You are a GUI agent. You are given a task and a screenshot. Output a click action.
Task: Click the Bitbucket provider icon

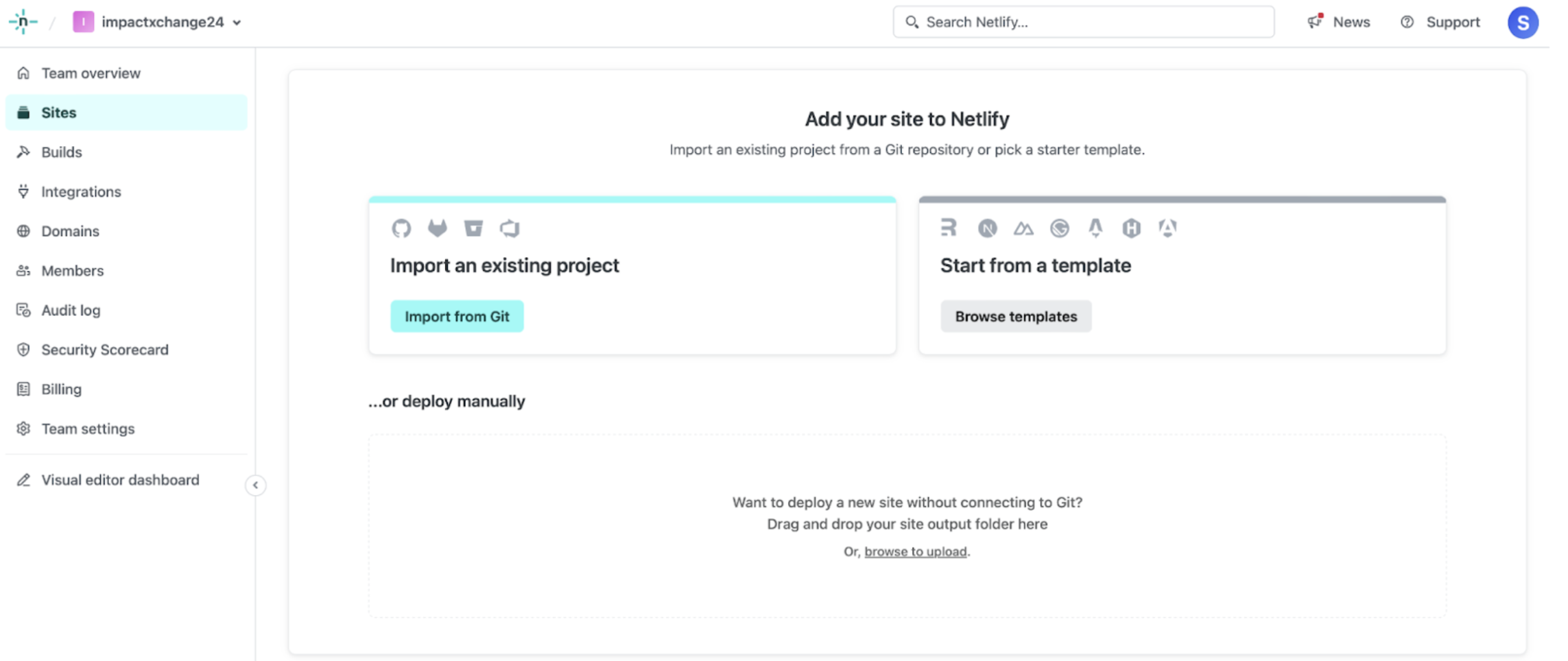coord(473,228)
